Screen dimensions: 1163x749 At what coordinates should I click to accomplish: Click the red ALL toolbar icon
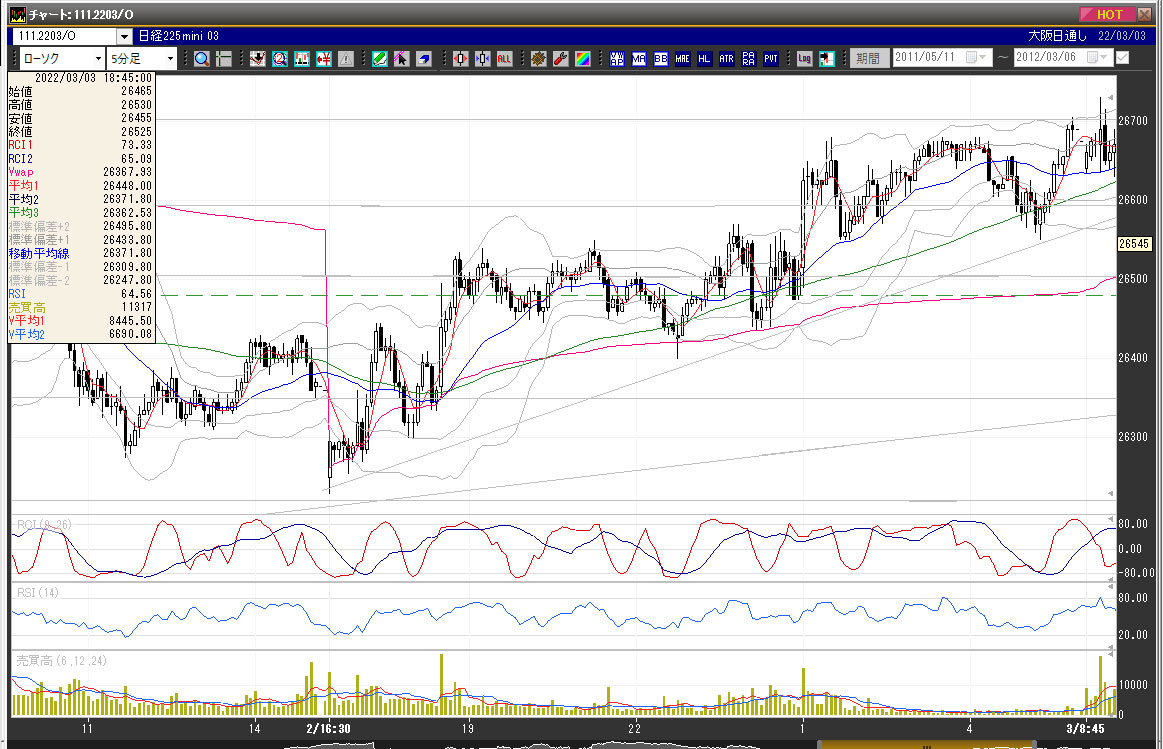[504, 59]
